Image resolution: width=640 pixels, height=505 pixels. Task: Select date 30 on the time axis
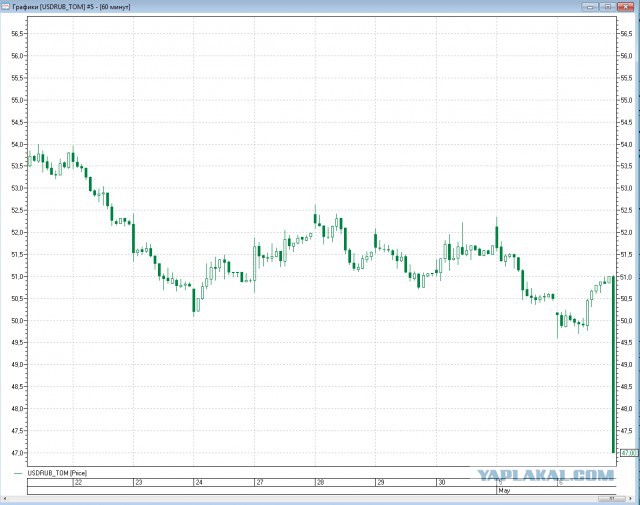pyautogui.click(x=441, y=482)
